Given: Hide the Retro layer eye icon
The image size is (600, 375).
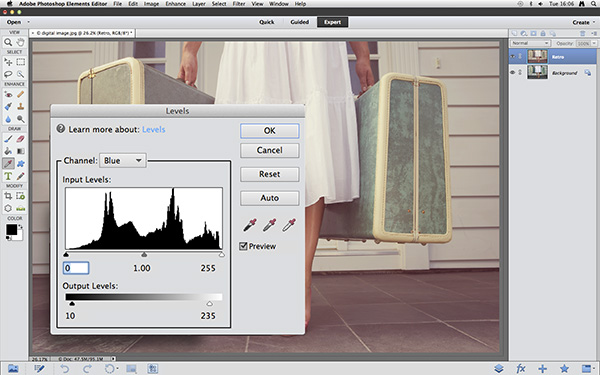Looking at the screenshot, I should tap(512, 57).
